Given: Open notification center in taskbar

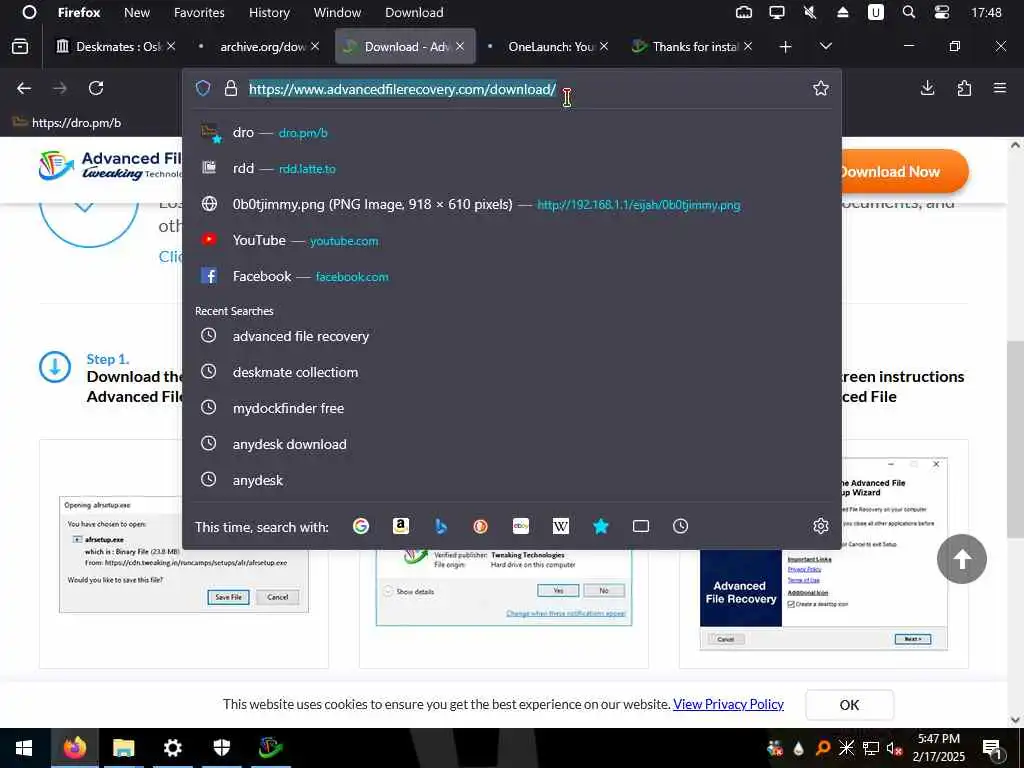Looking at the screenshot, I should pyautogui.click(x=993, y=748).
